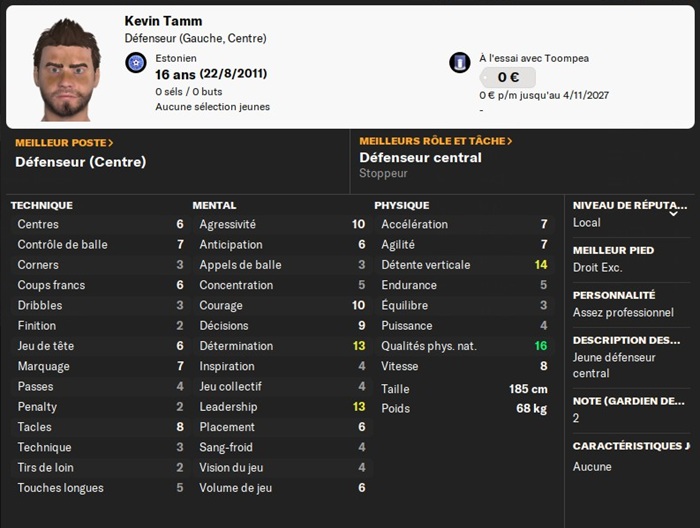The width and height of the screenshot is (700, 528).
Task: Select the Mental column header
Action: pyautogui.click(x=214, y=205)
